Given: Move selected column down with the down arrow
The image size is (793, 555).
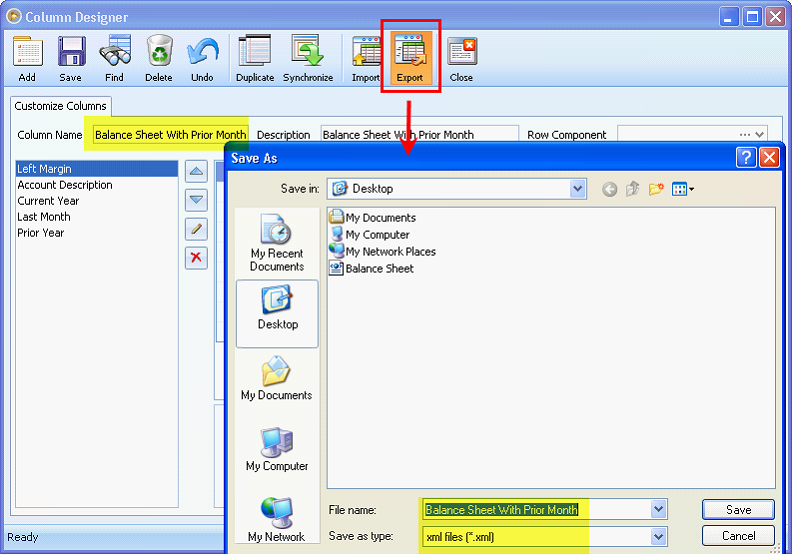Looking at the screenshot, I should pos(196,200).
